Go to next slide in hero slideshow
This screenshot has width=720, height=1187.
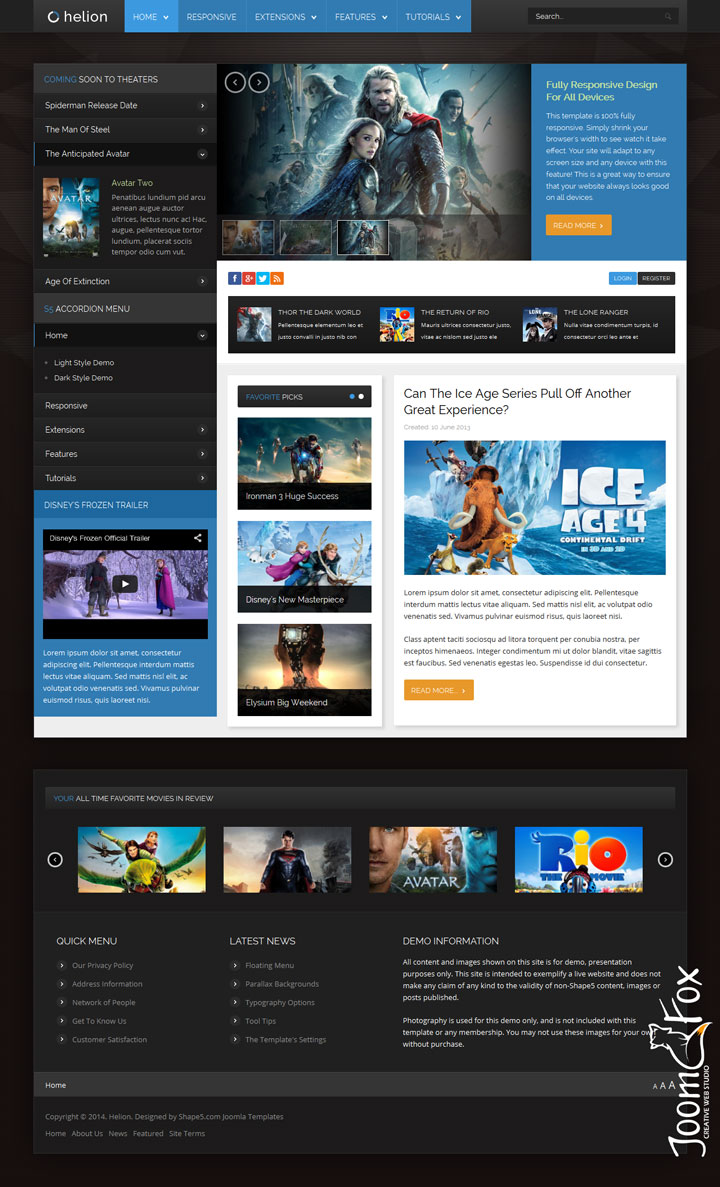259,82
